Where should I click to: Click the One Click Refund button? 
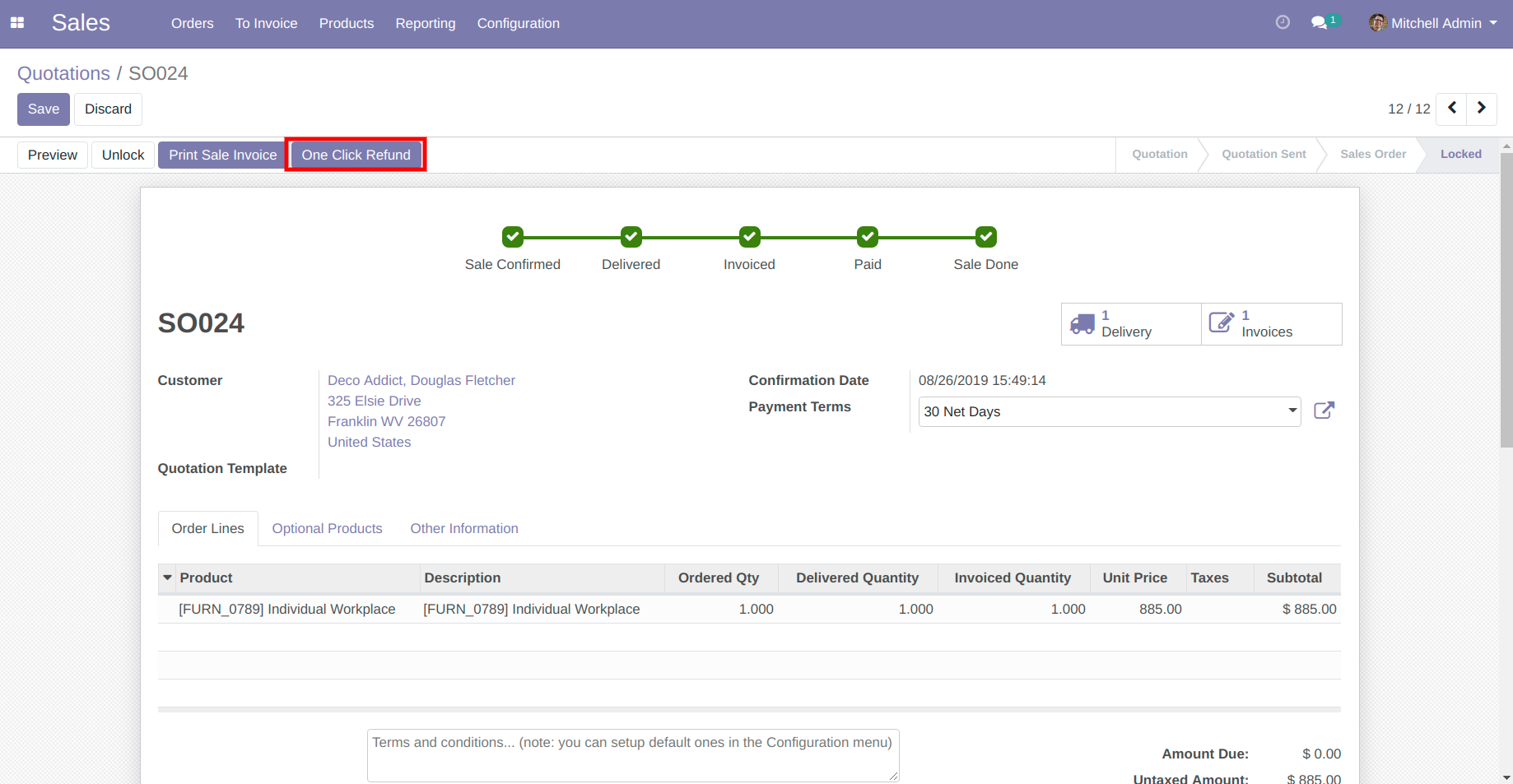point(356,155)
